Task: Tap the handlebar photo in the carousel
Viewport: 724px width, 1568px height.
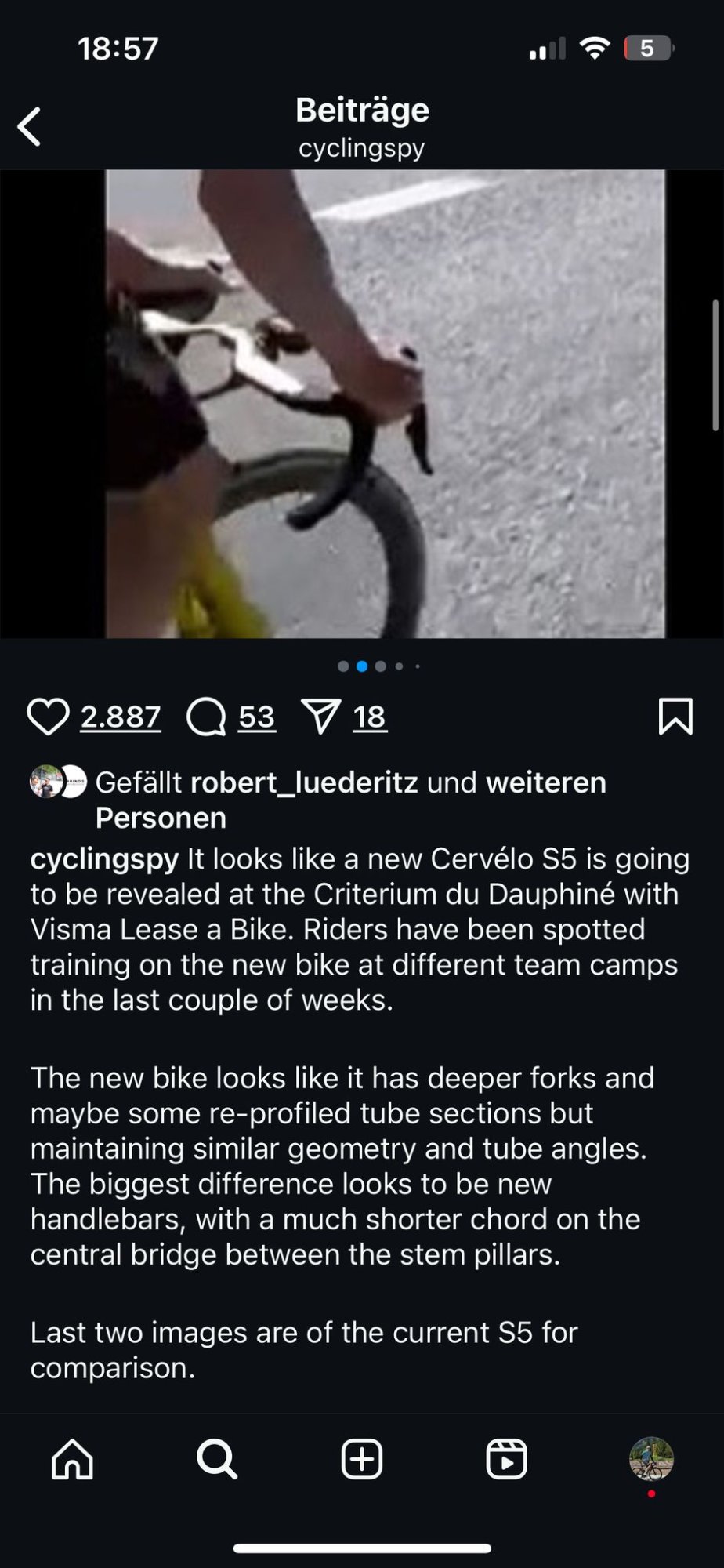Action: tap(386, 404)
